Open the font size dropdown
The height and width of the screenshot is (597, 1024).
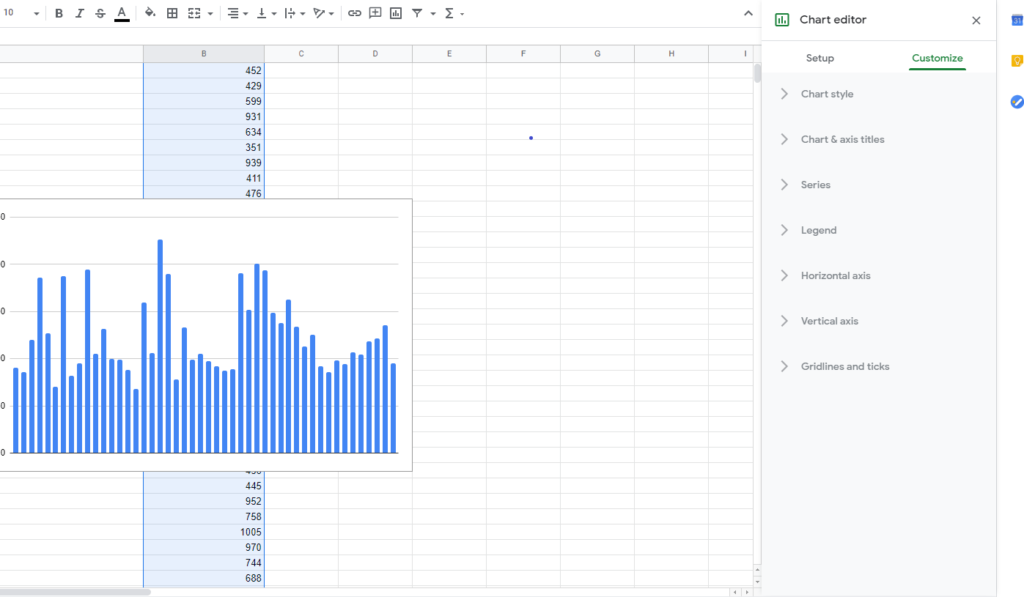click(x=20, y=13)
